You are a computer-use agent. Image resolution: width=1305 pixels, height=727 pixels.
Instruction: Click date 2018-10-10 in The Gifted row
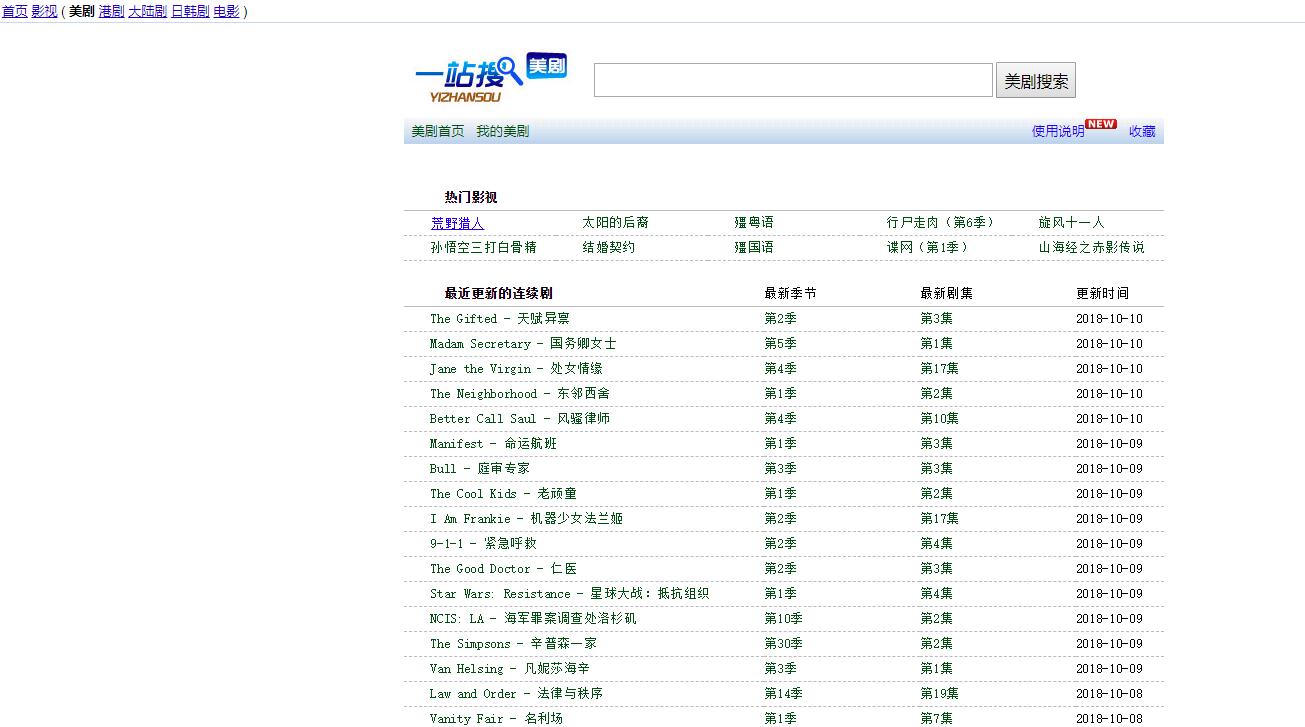1109,319
